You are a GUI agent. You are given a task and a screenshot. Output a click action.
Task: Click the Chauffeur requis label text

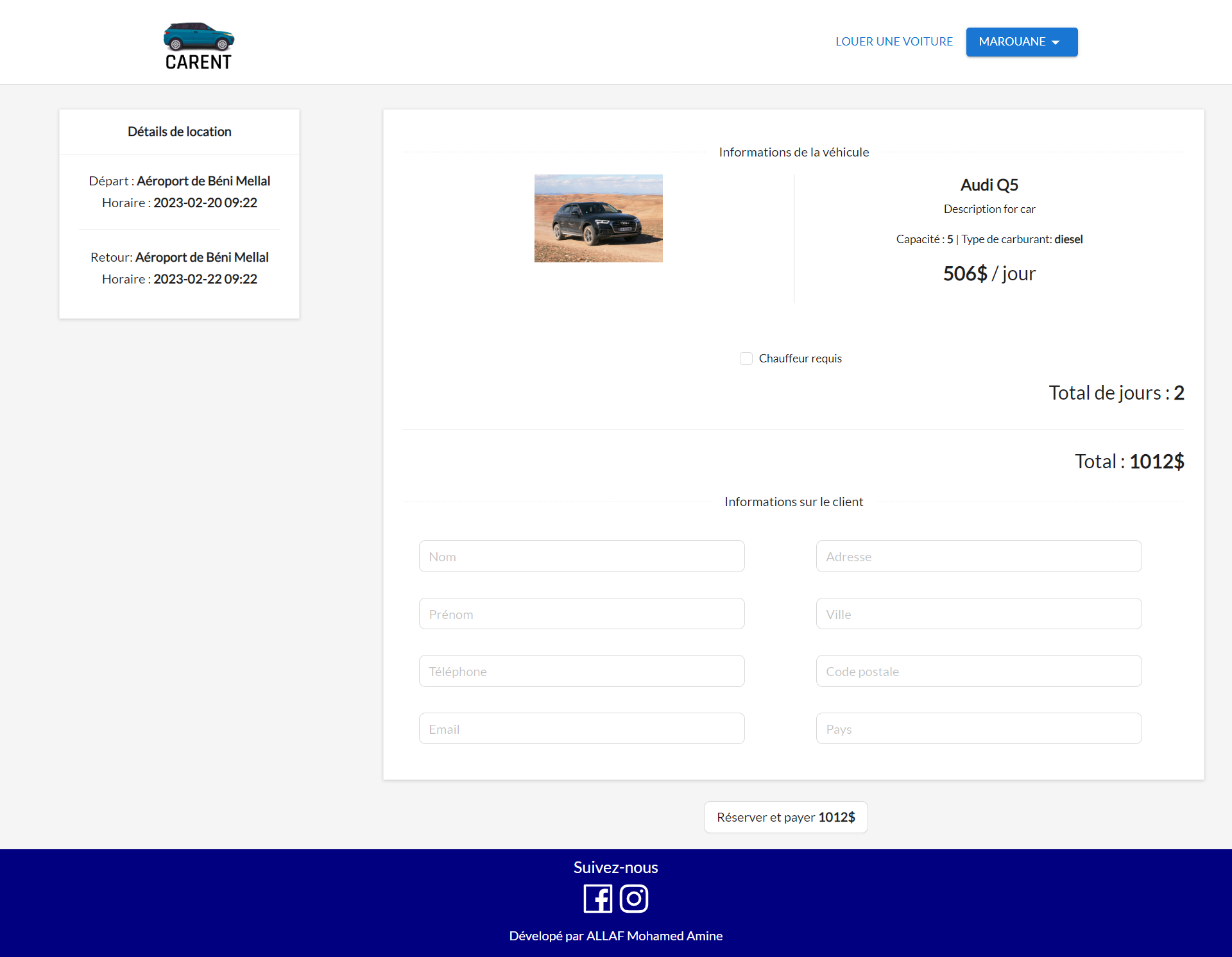point(800,359)
